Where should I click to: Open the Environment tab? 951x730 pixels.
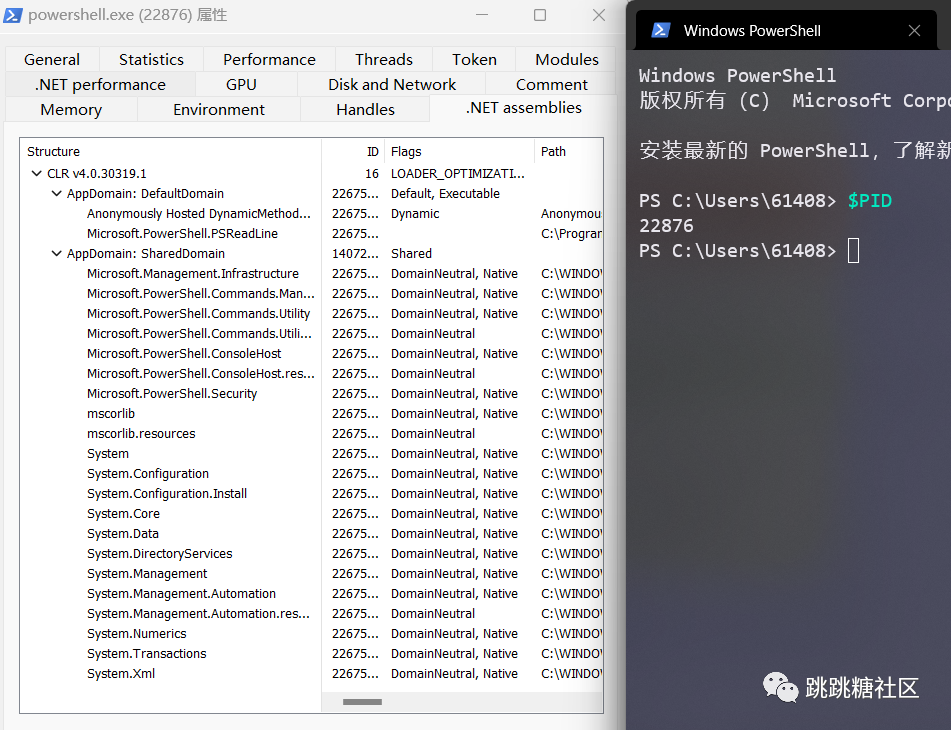click(x=218, y=109)
